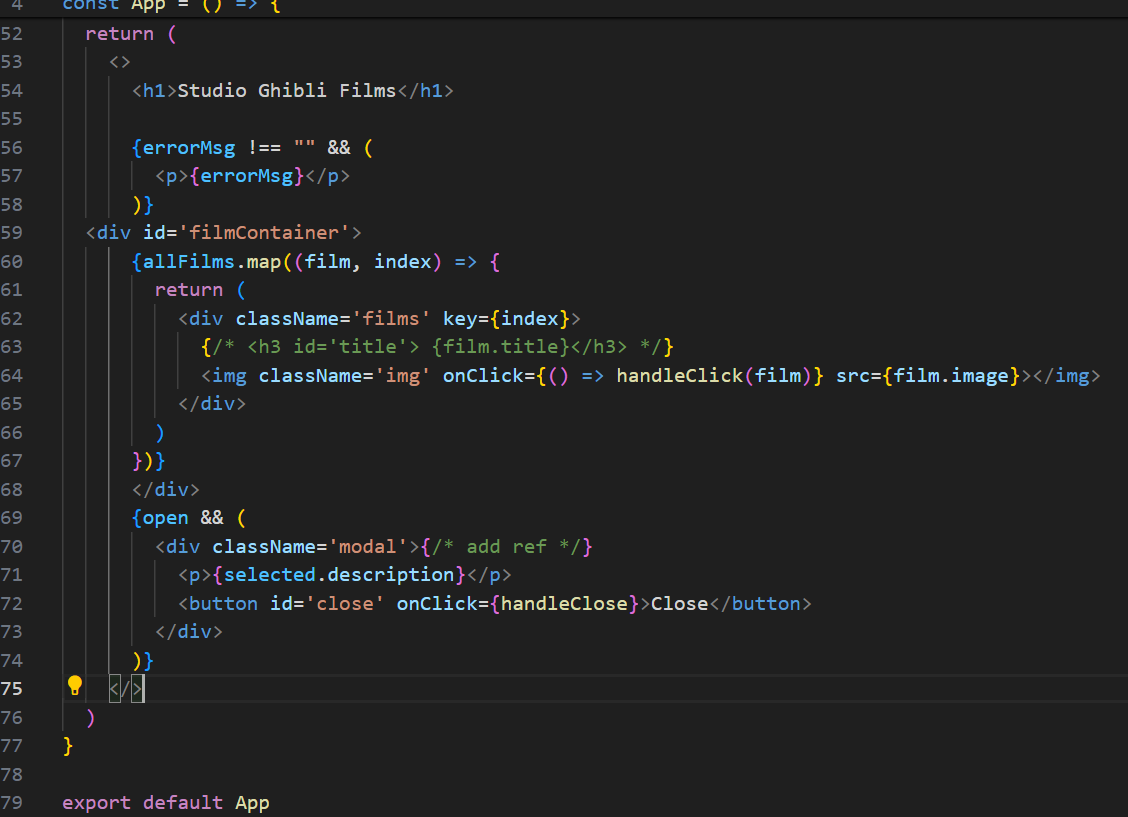The width and height of the screenshot is (1128, 817).
Task: Click the 'filmContainer' id string
Action: point(264,233)
